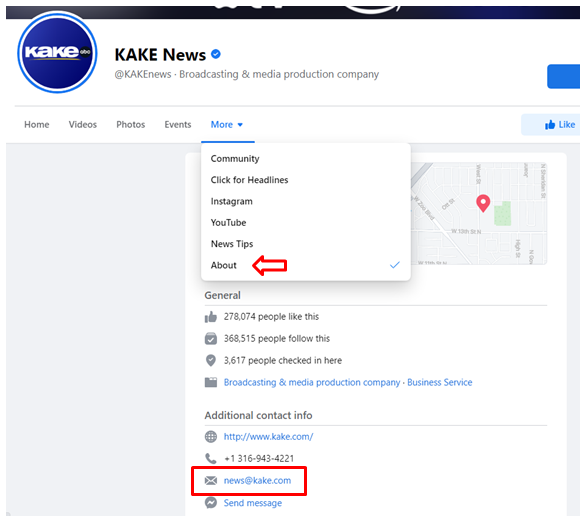Click the check-in pin icon
585x523 pixels.
pyautogui.click(x=210, y=360)
